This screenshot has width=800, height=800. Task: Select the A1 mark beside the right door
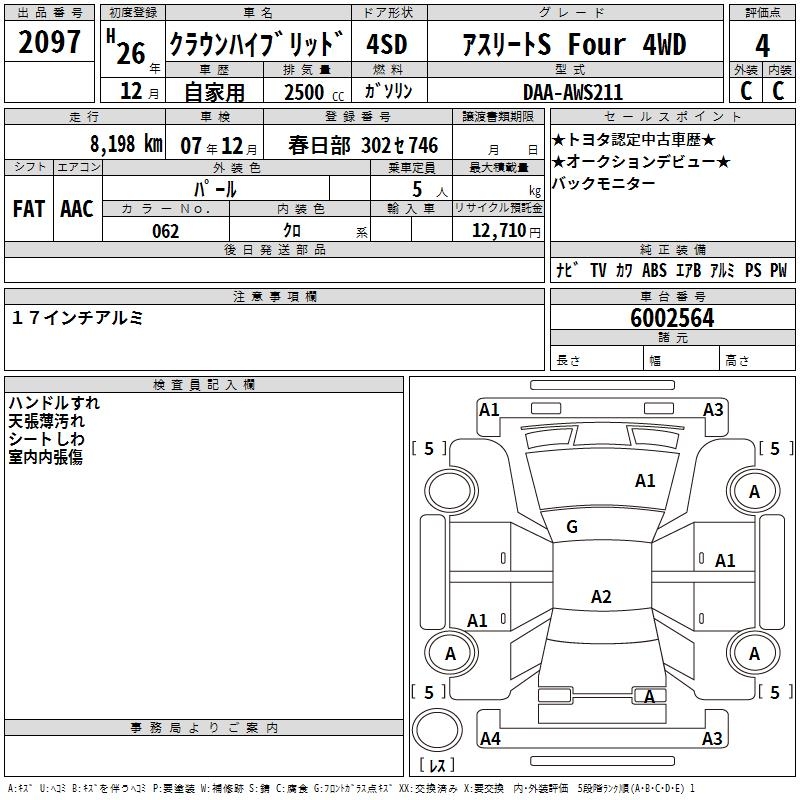[x=725, y=561]
